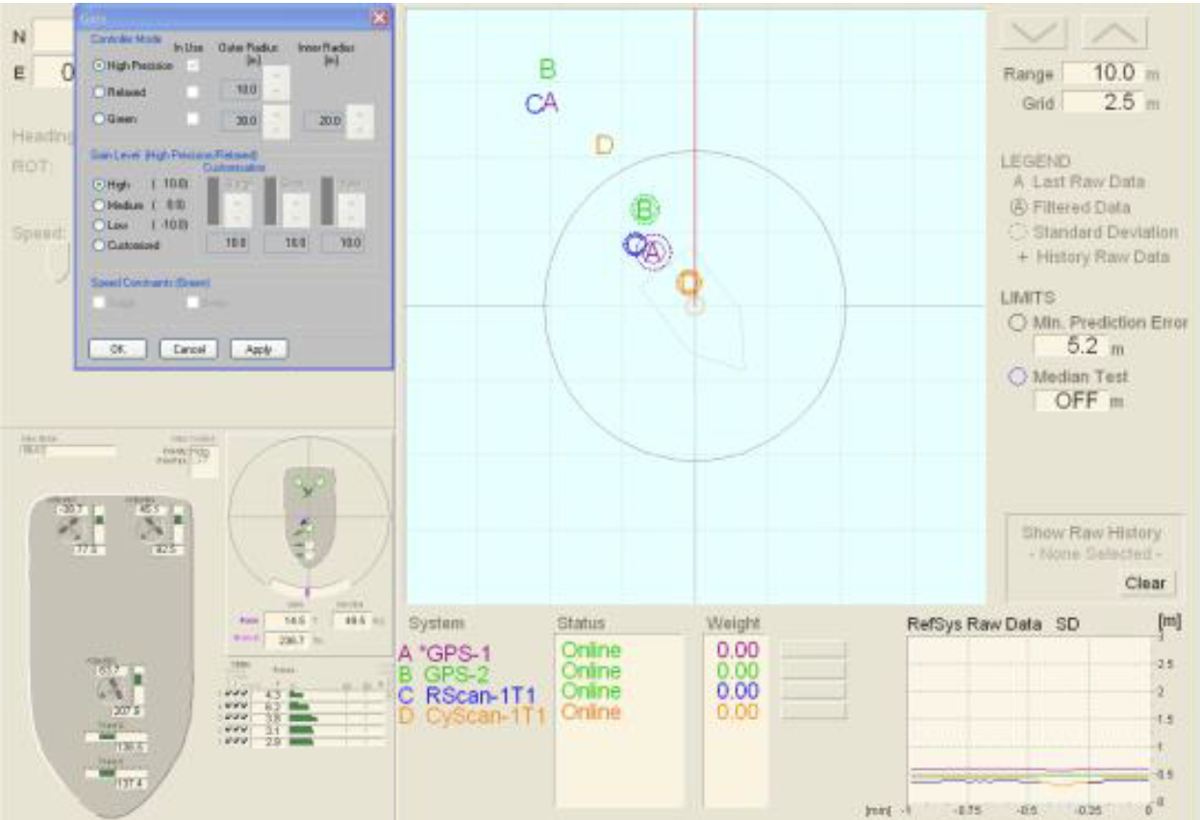Click Clear under Show Raw History
The image size is (1200, 820).
coord(1144,583)
